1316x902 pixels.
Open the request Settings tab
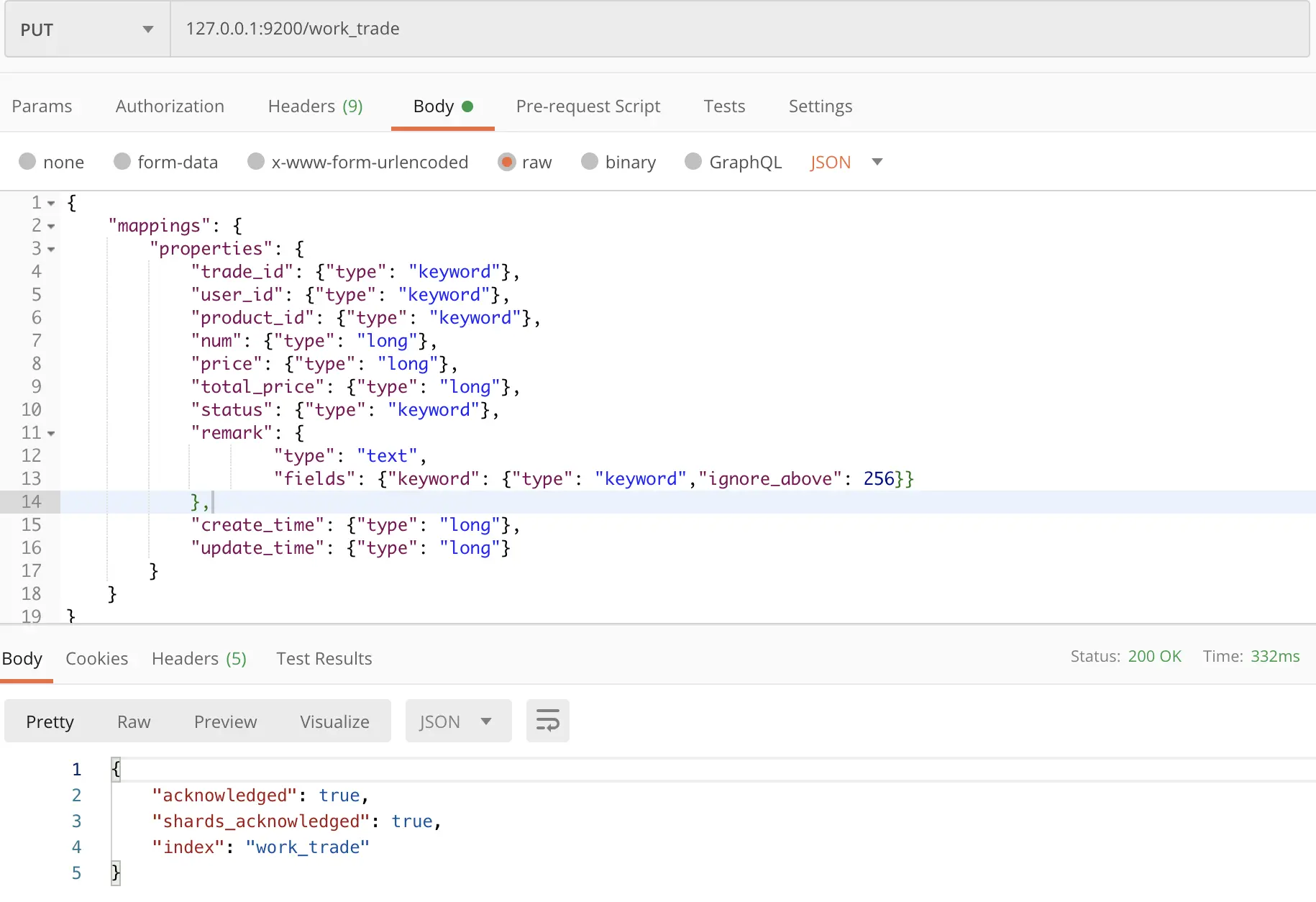(x=821, y=106)
